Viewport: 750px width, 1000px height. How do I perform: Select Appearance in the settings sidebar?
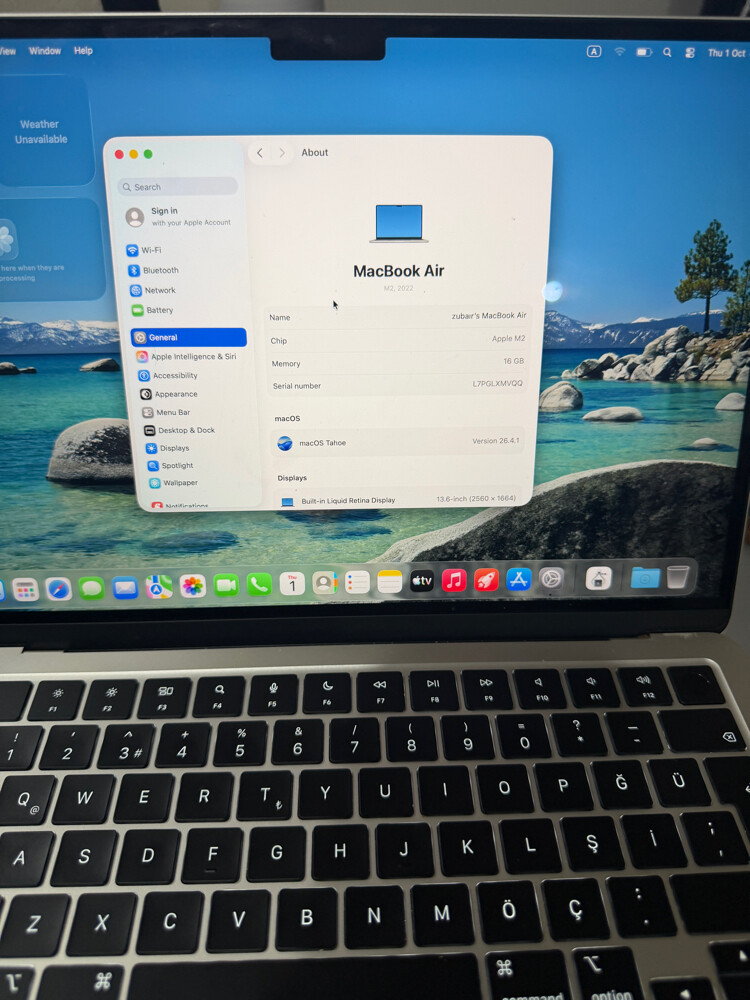click(x=169, y=394)
